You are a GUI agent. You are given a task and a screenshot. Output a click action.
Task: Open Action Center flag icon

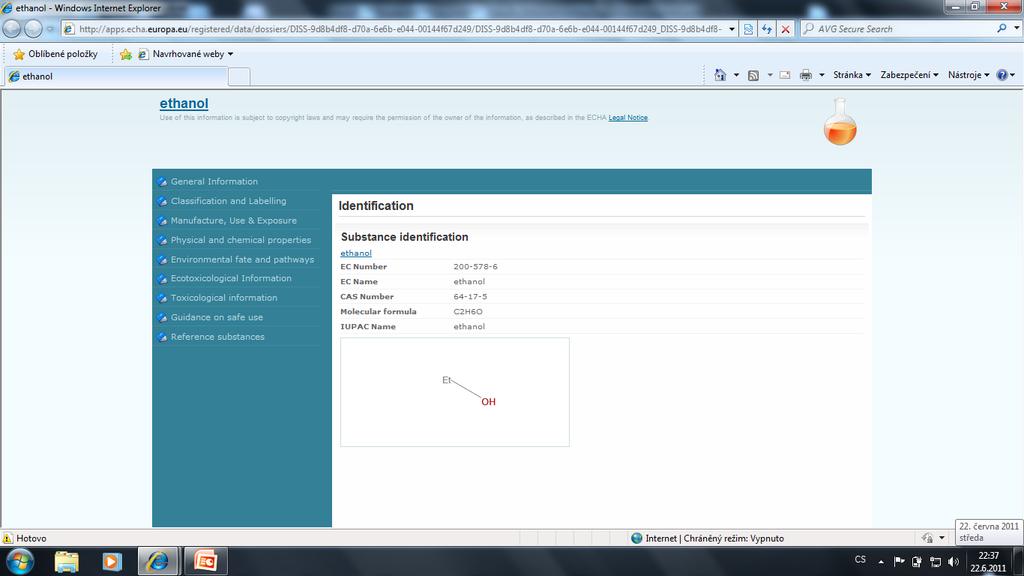pyautogui.click(x=899, y=561)
